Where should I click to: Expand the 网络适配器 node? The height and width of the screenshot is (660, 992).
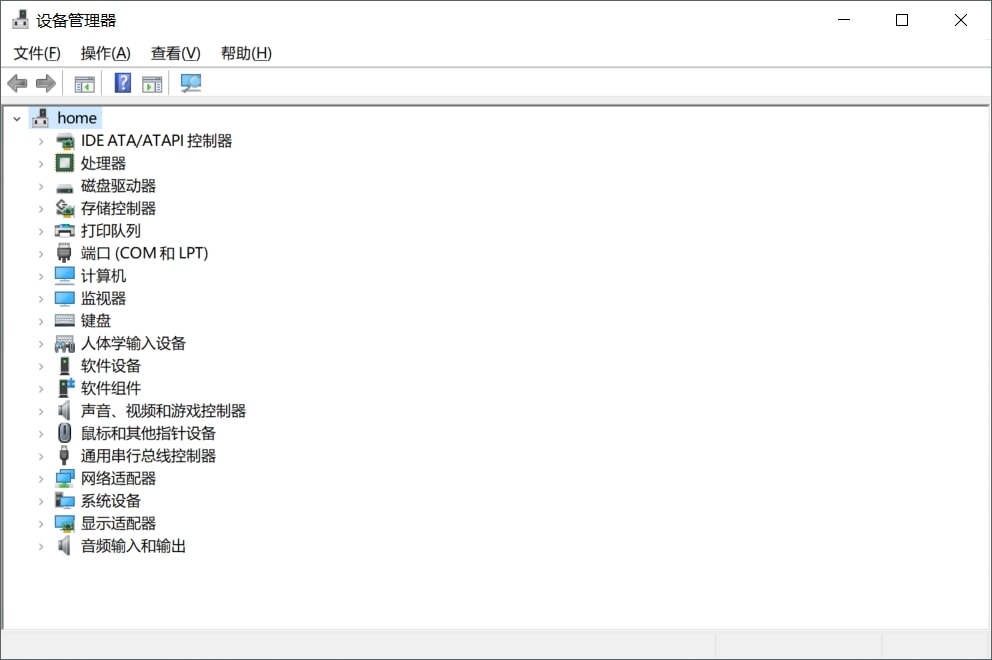click(41, 479)
